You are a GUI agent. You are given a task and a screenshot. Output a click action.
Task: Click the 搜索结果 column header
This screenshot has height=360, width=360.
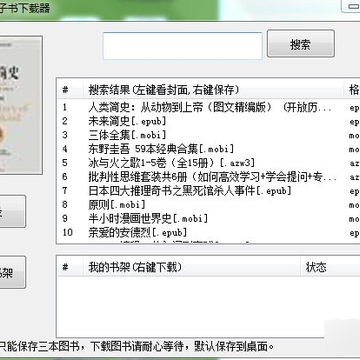coord(213,89)
